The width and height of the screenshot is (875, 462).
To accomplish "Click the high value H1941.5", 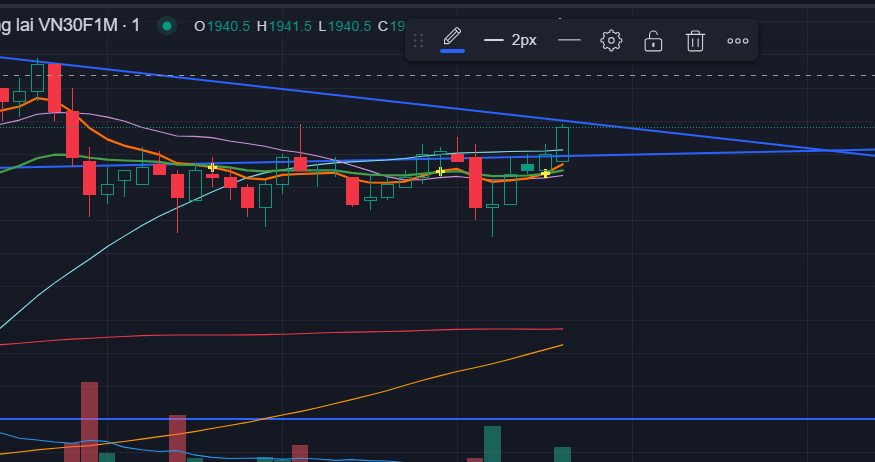I will [x=284, y=26].
